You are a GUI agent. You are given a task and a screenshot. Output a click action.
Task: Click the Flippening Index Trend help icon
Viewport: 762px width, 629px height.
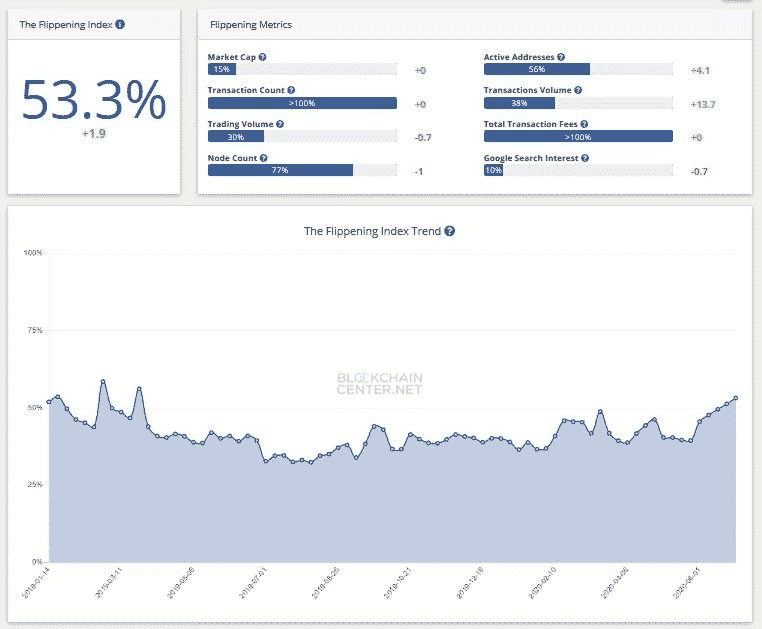click(x=450, y=231)
